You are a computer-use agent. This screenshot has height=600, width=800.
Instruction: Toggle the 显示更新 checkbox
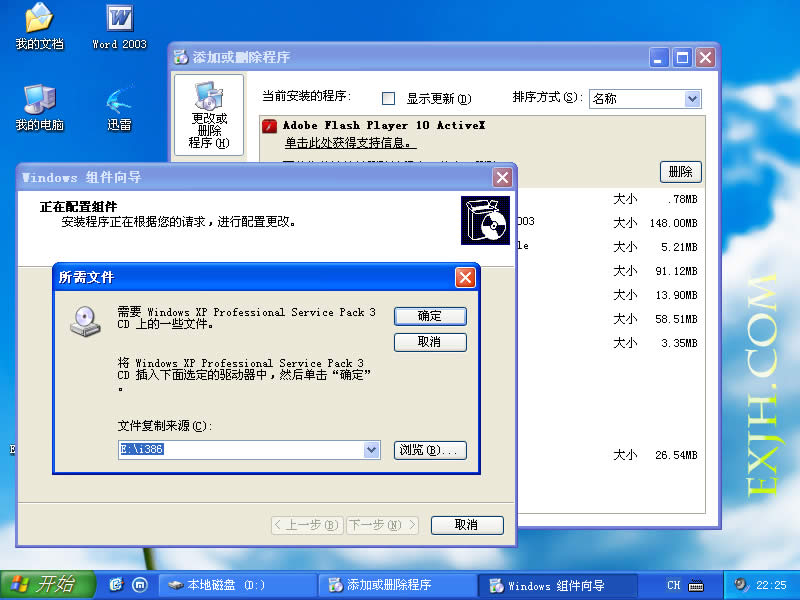(x=388, y=98)
